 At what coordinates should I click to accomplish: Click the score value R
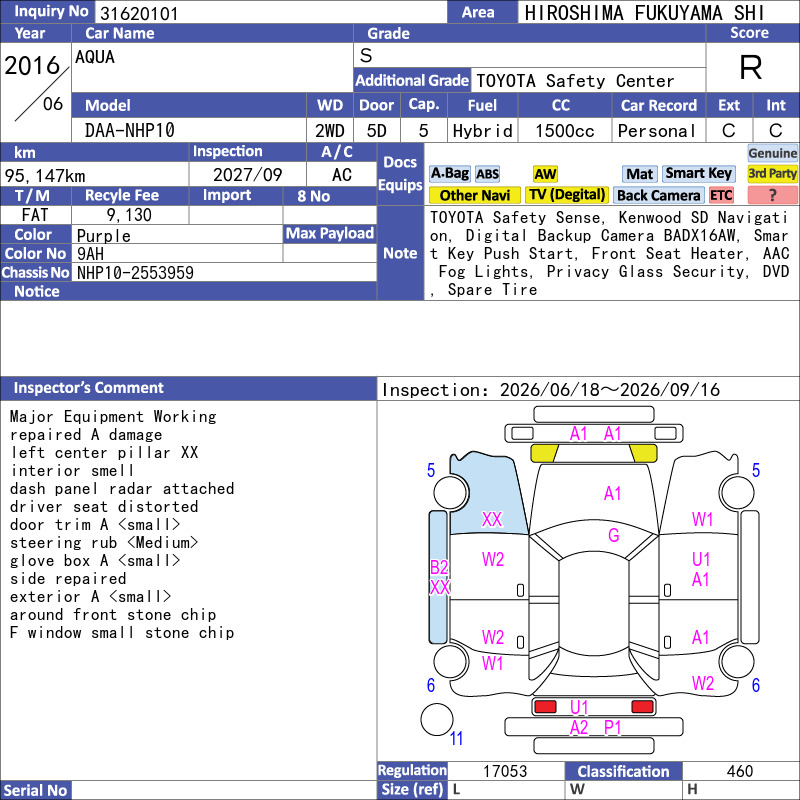click(x=751, y=67)
